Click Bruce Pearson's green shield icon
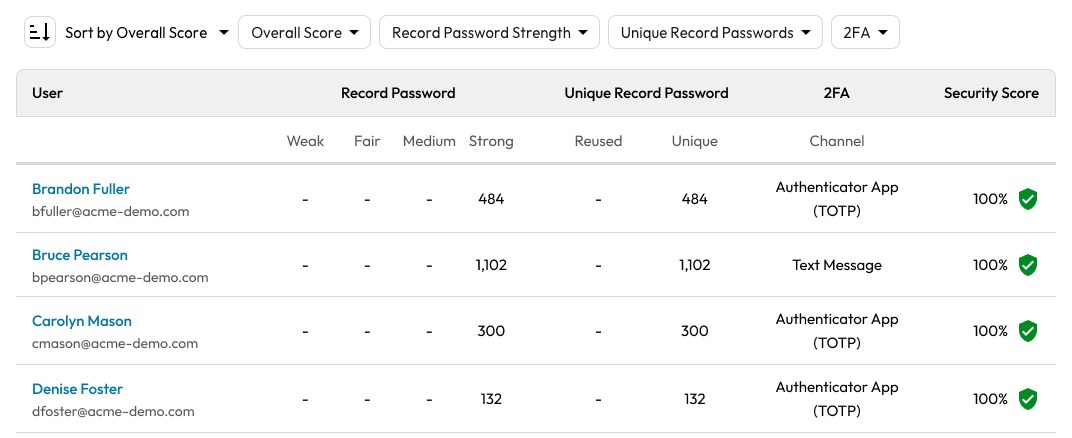 click(1027, 265)
